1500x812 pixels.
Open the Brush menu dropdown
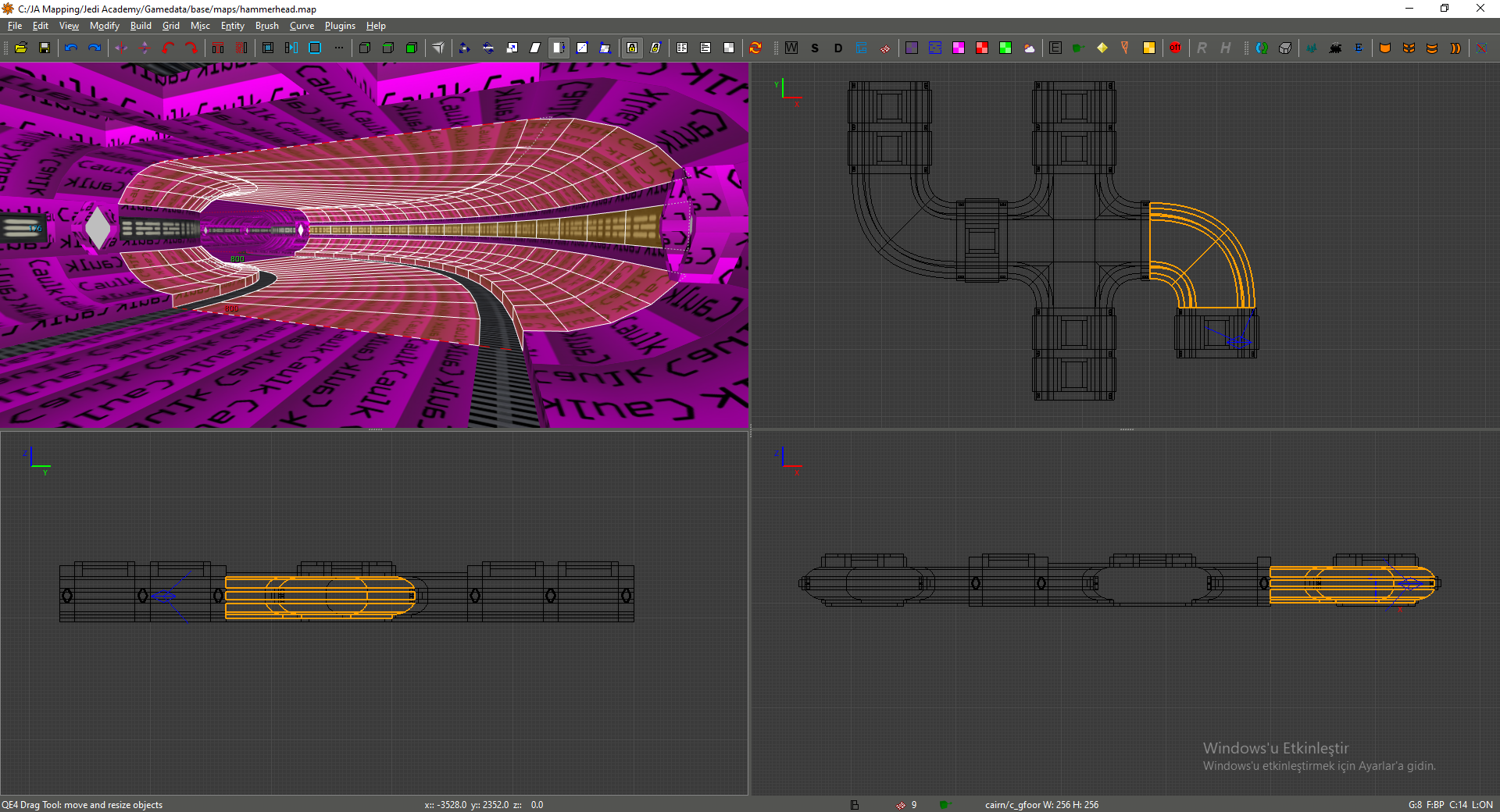(266, 26)
